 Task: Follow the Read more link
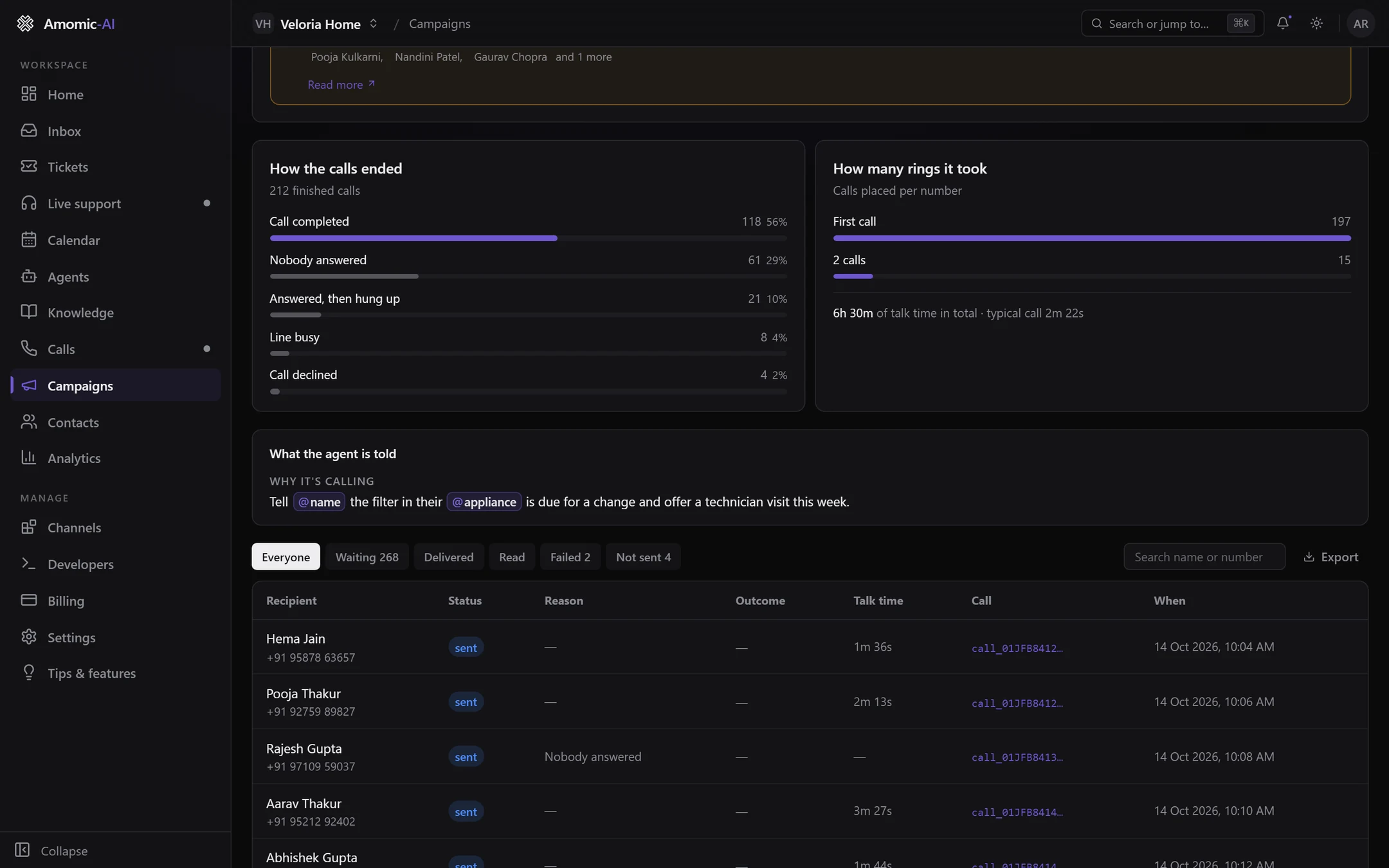341,85
